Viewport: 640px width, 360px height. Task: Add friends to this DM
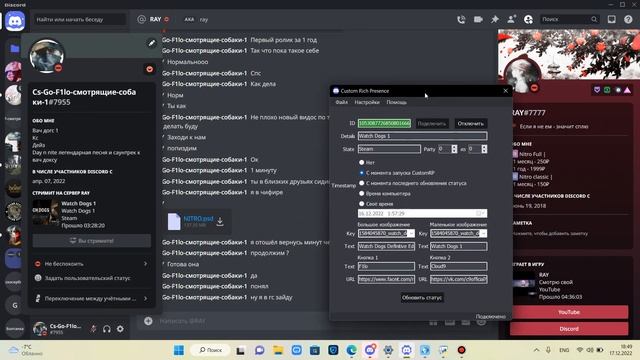(x=511, y=19)
